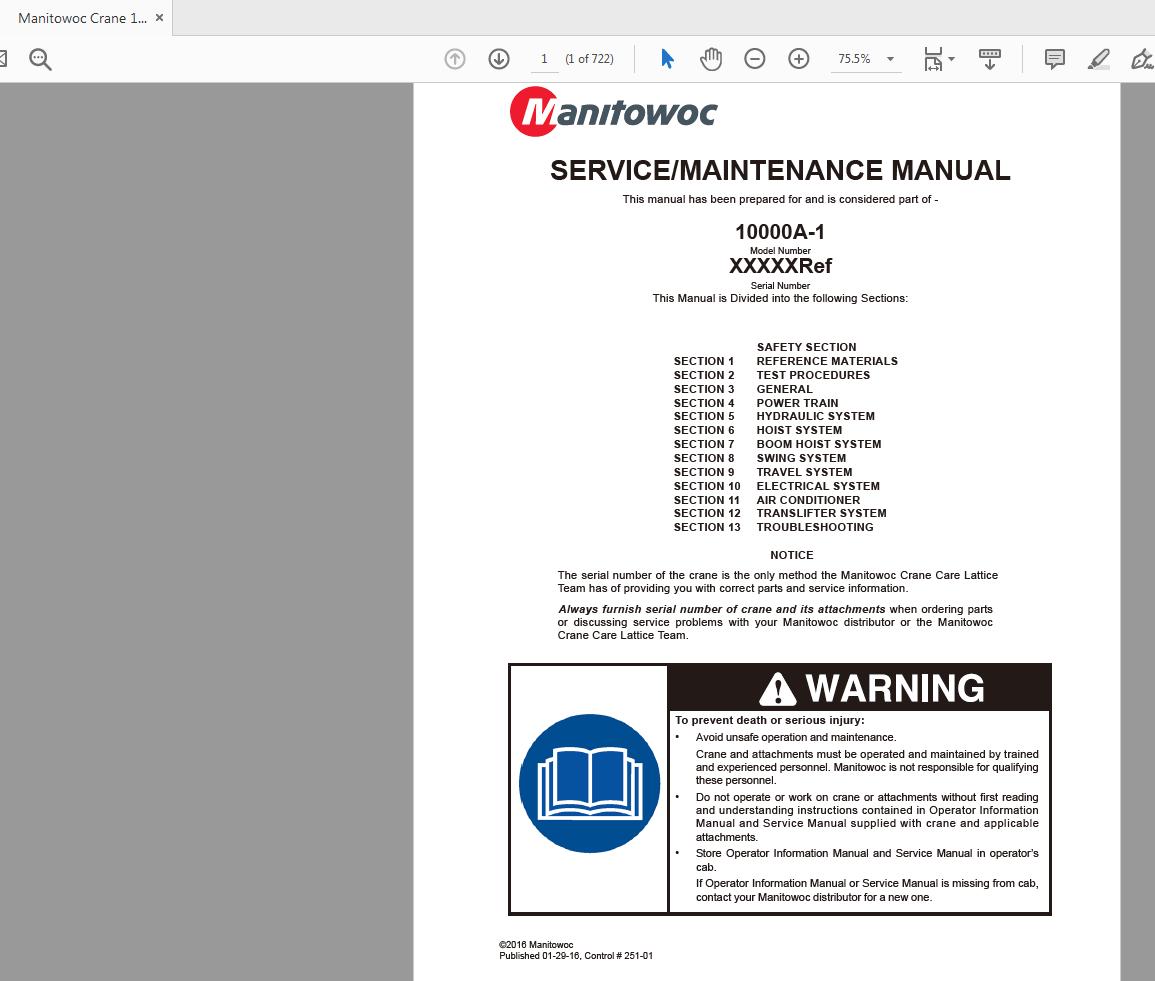1155x981 pixels.
Task: Click the 'SECTION 8 SWING SYSTEM' line
Action: 760,458
